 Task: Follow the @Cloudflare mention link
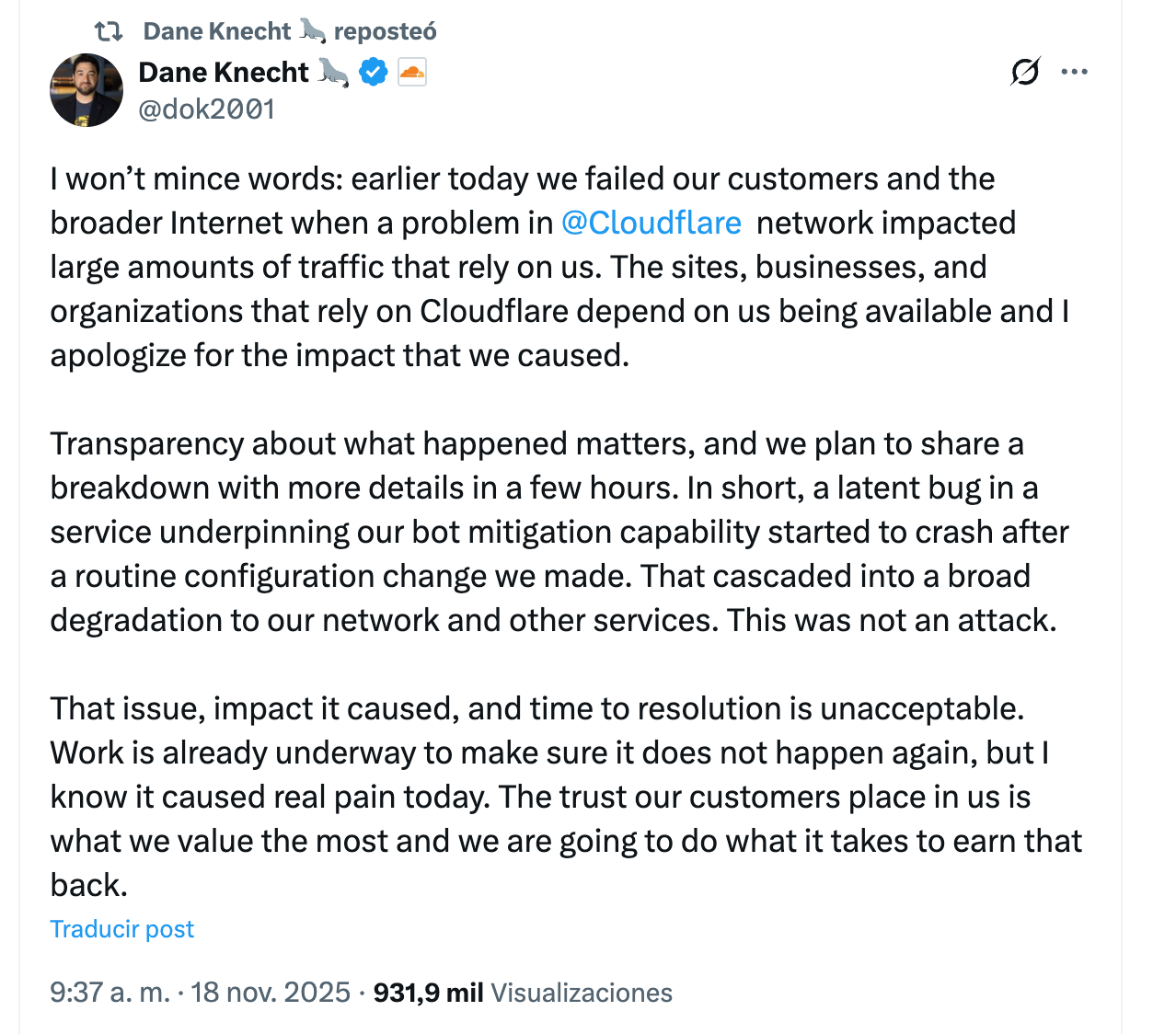651,223
